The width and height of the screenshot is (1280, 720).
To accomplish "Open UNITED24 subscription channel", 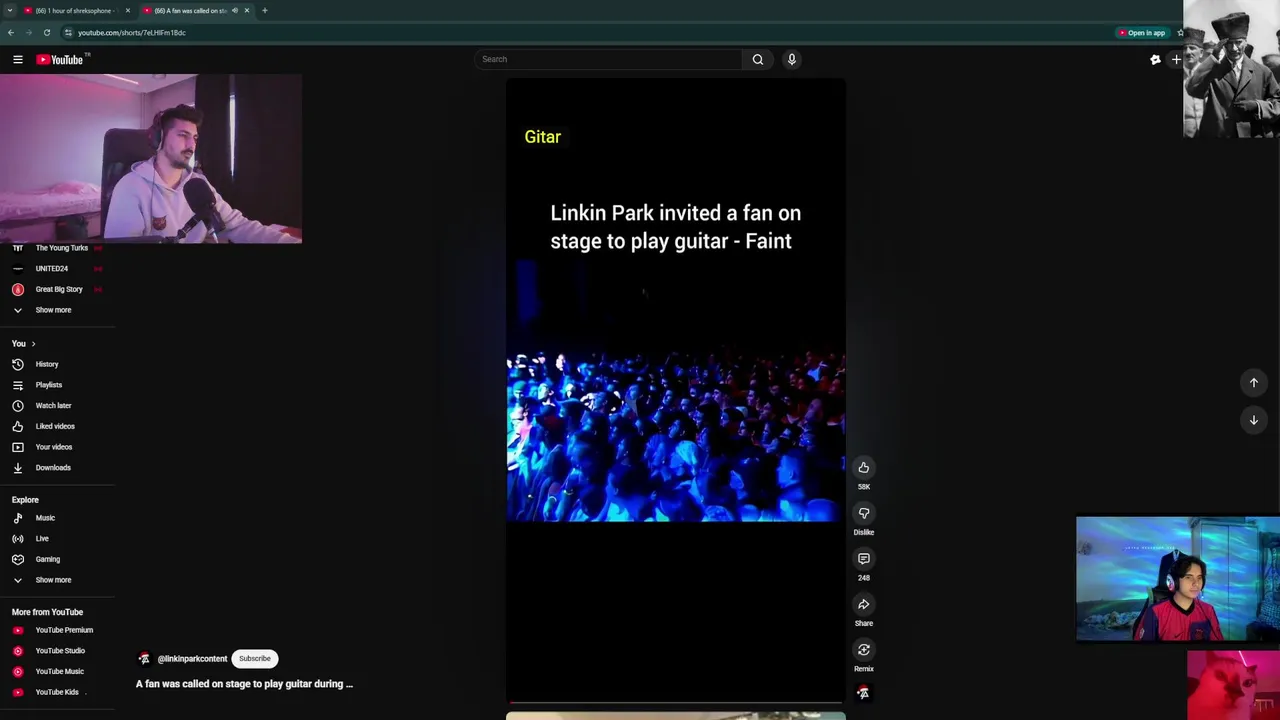I will (x=57, y=269).
